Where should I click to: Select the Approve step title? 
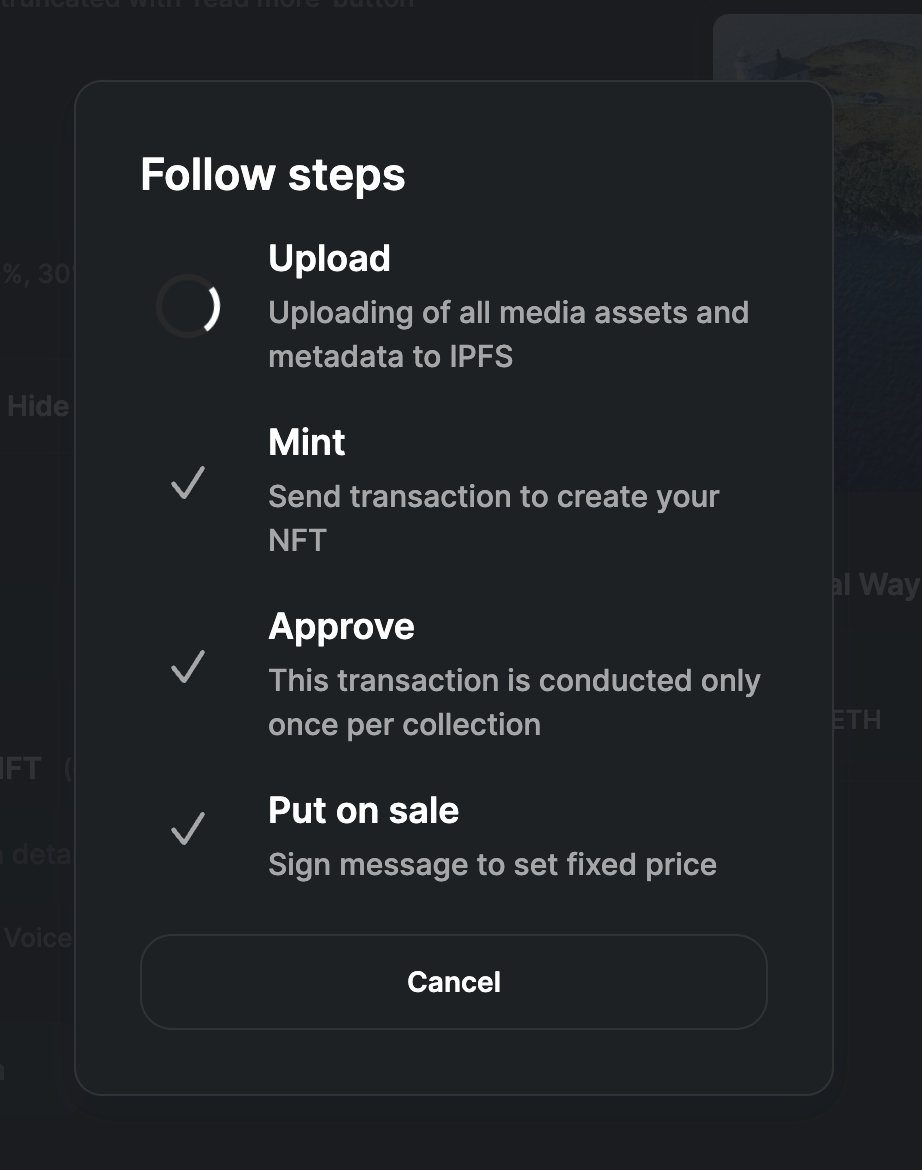pos(341,626)
